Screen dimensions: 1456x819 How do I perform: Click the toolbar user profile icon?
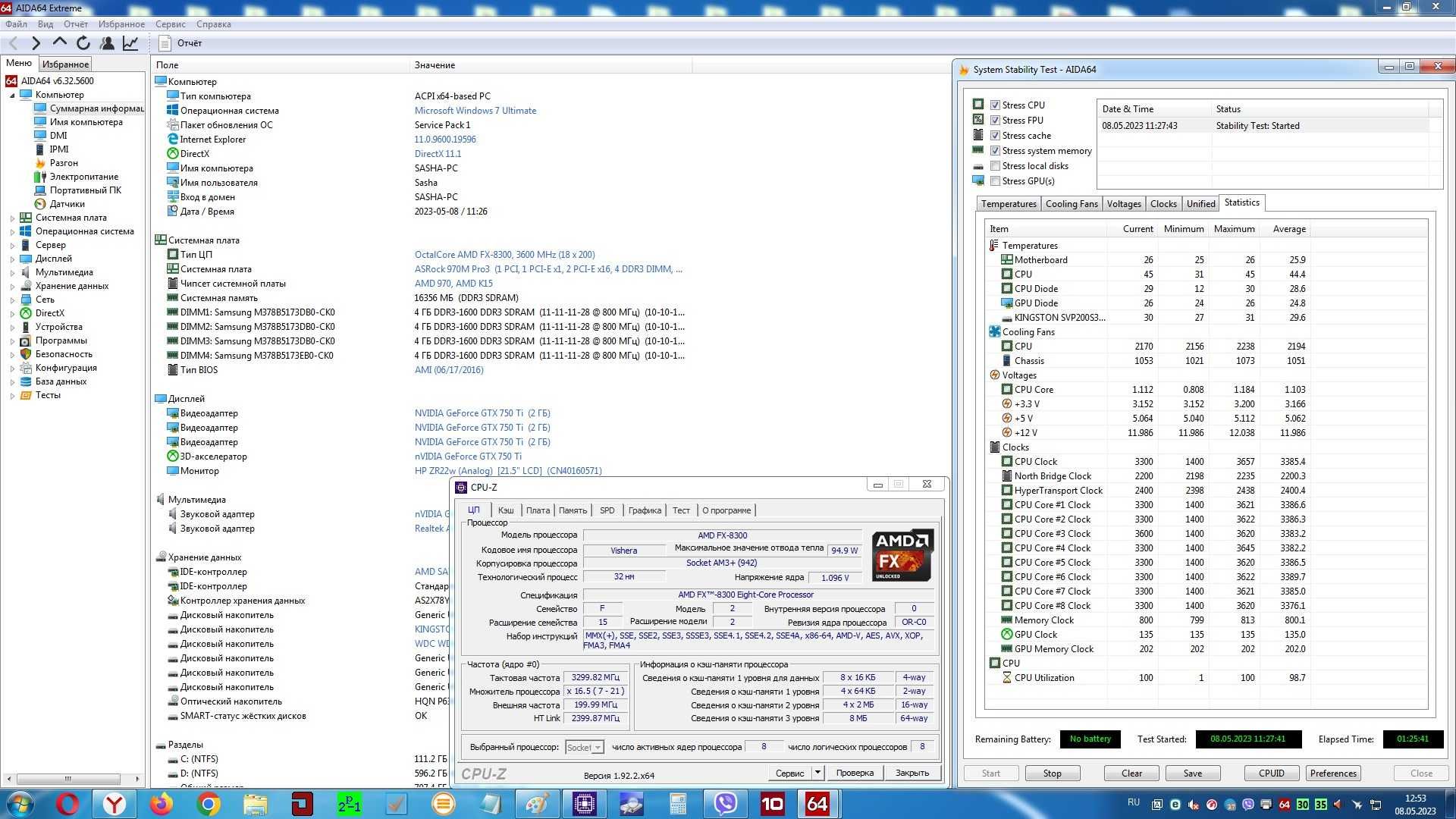[x=107, y=43]
